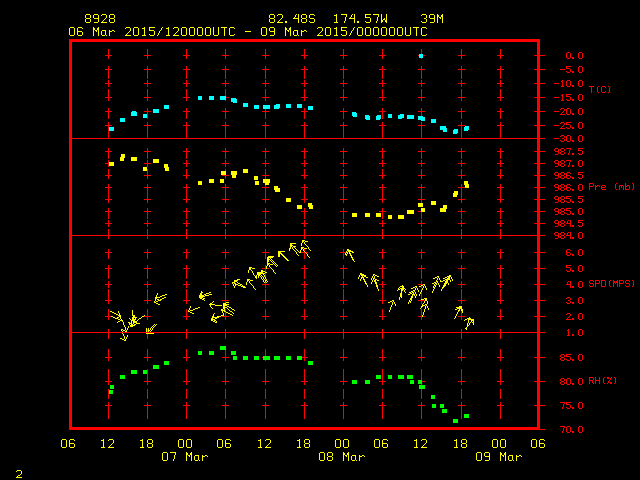Click the 2.0 wind speed tick label
This screenshot has height=480, width=640.
[574, 317]
